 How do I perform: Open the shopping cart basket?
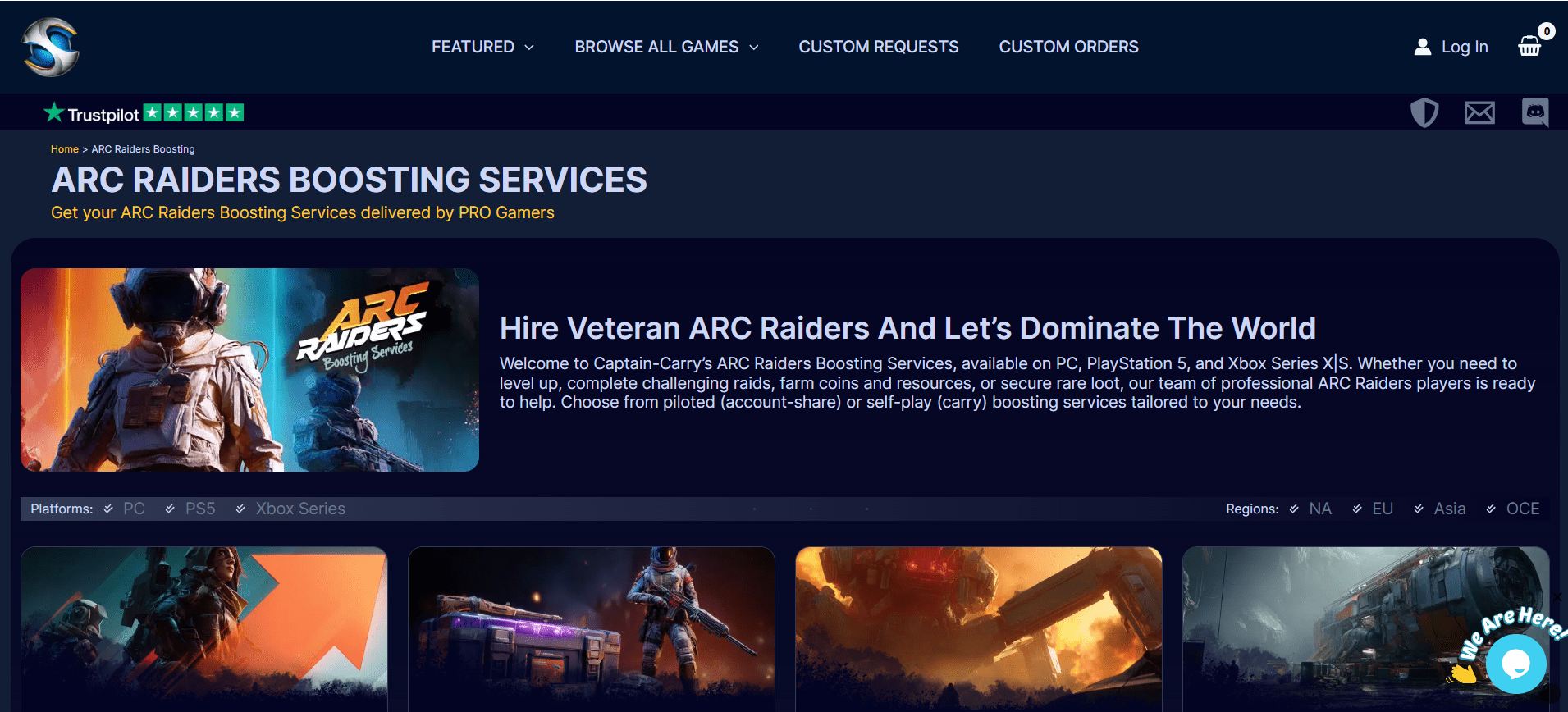tap(1529, 46)
